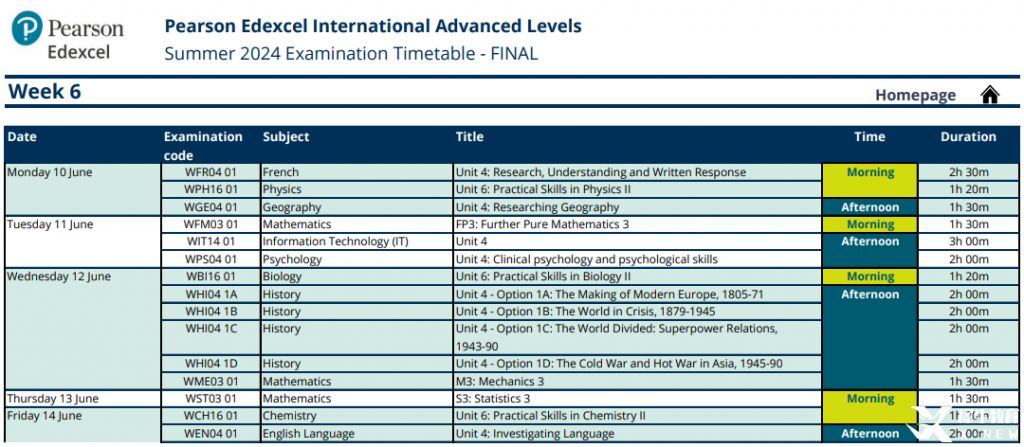
Task: Click the Duration column header
Action: (x=967, y=137)
